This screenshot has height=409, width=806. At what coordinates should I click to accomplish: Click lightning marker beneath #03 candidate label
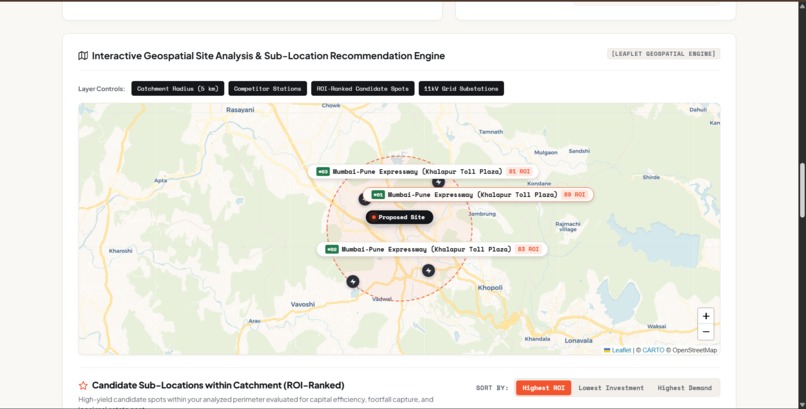coord(438,182)
